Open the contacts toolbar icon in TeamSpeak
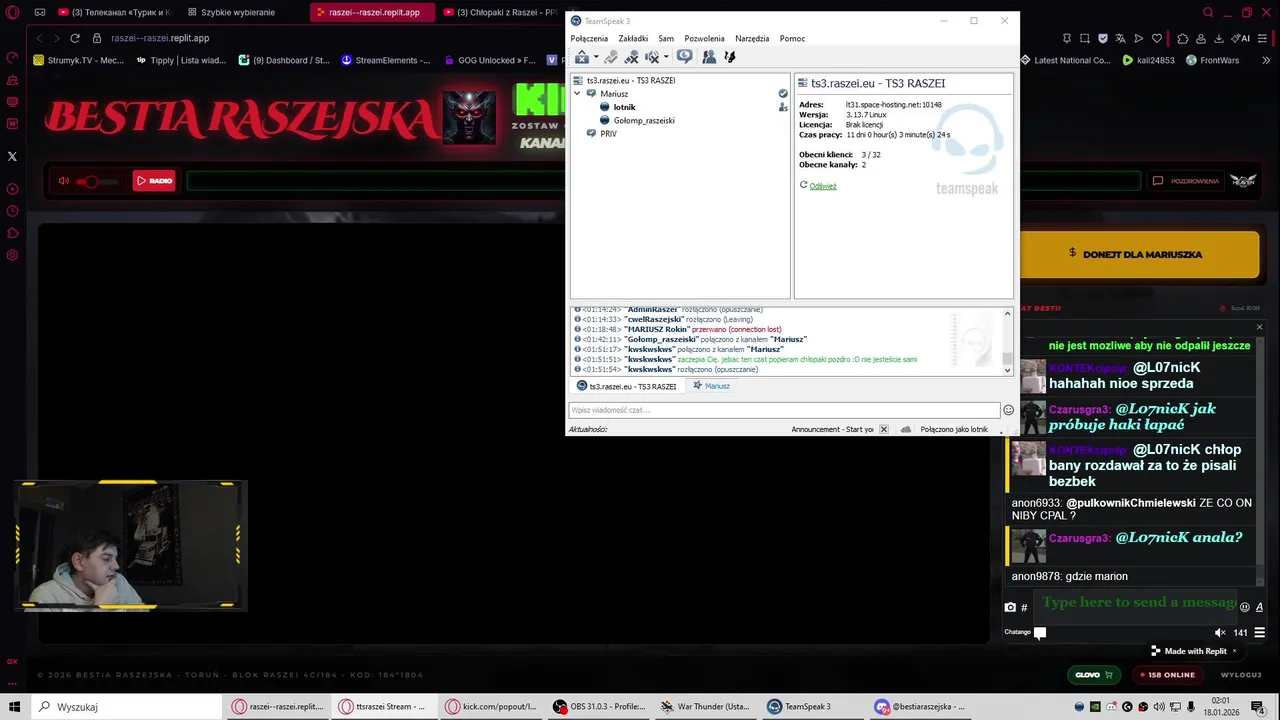The image size is (1280, 720). 709,57
